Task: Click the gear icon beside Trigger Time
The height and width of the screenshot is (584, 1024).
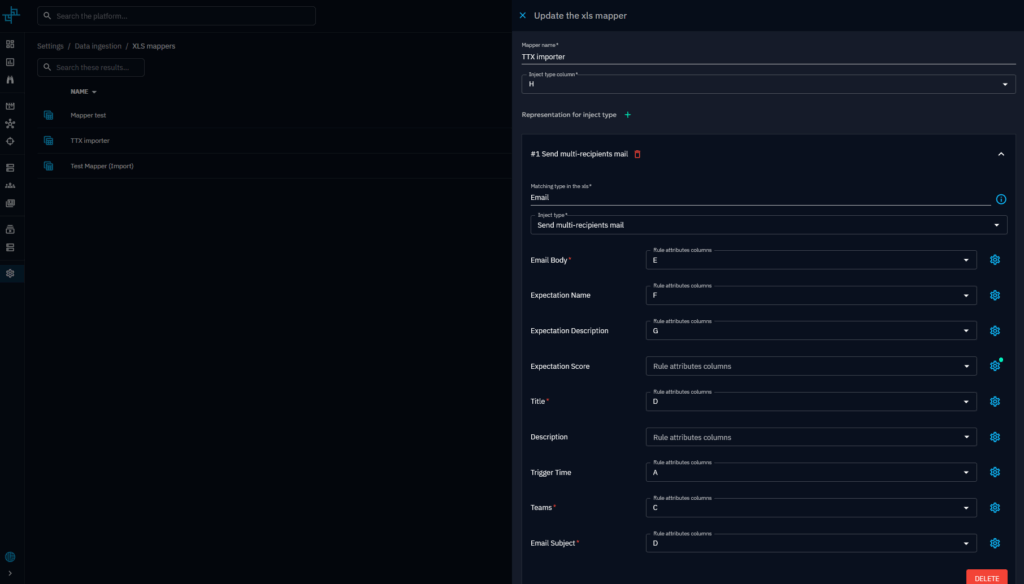Action: 994,472
